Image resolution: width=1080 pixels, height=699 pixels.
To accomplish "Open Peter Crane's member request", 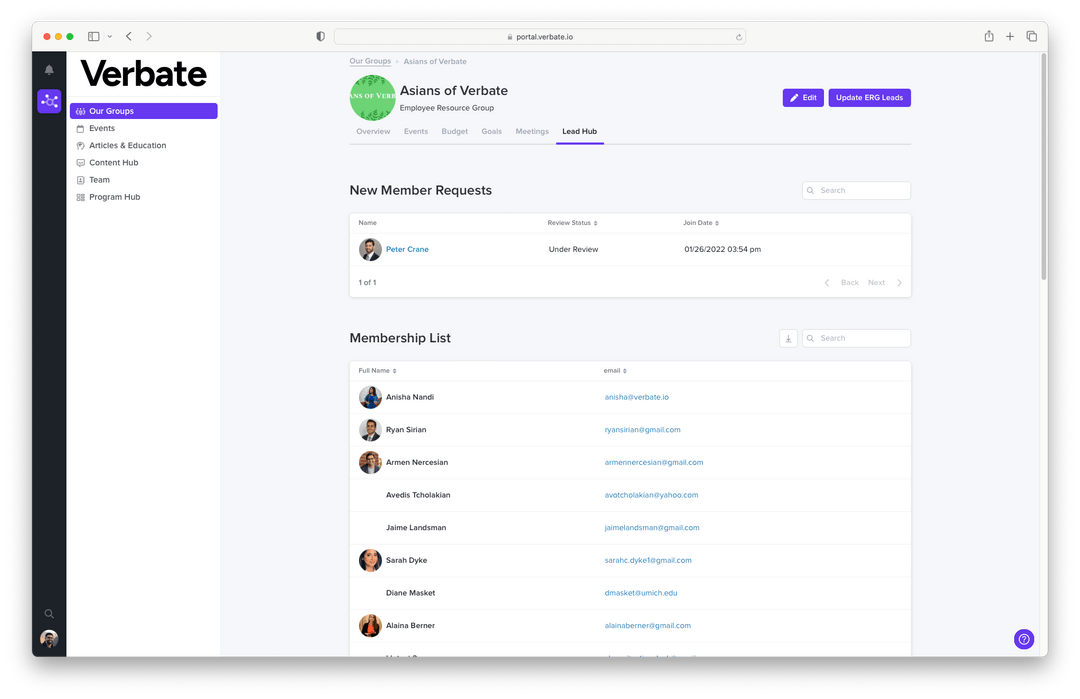I will pyautogui.click(x=407, y=249).
